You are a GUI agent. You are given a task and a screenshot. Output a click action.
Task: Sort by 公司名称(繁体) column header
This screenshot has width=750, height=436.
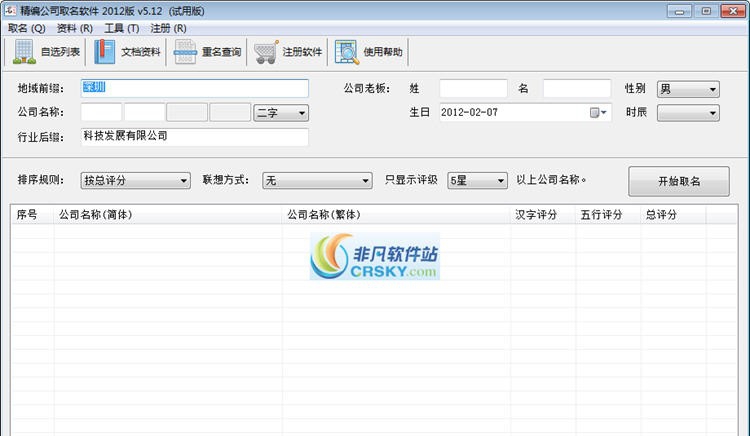tap(397, 215)
